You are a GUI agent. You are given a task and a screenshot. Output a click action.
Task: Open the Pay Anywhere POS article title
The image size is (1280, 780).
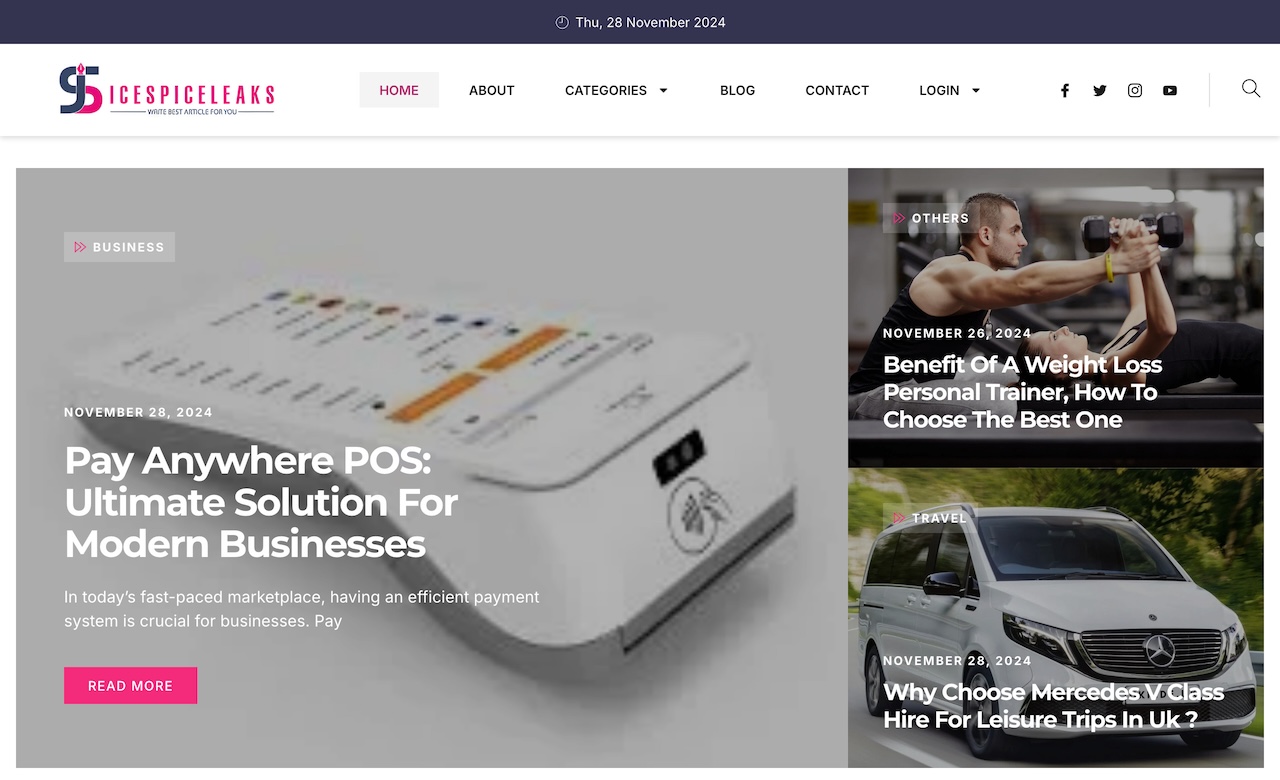[x=262, y=502]
